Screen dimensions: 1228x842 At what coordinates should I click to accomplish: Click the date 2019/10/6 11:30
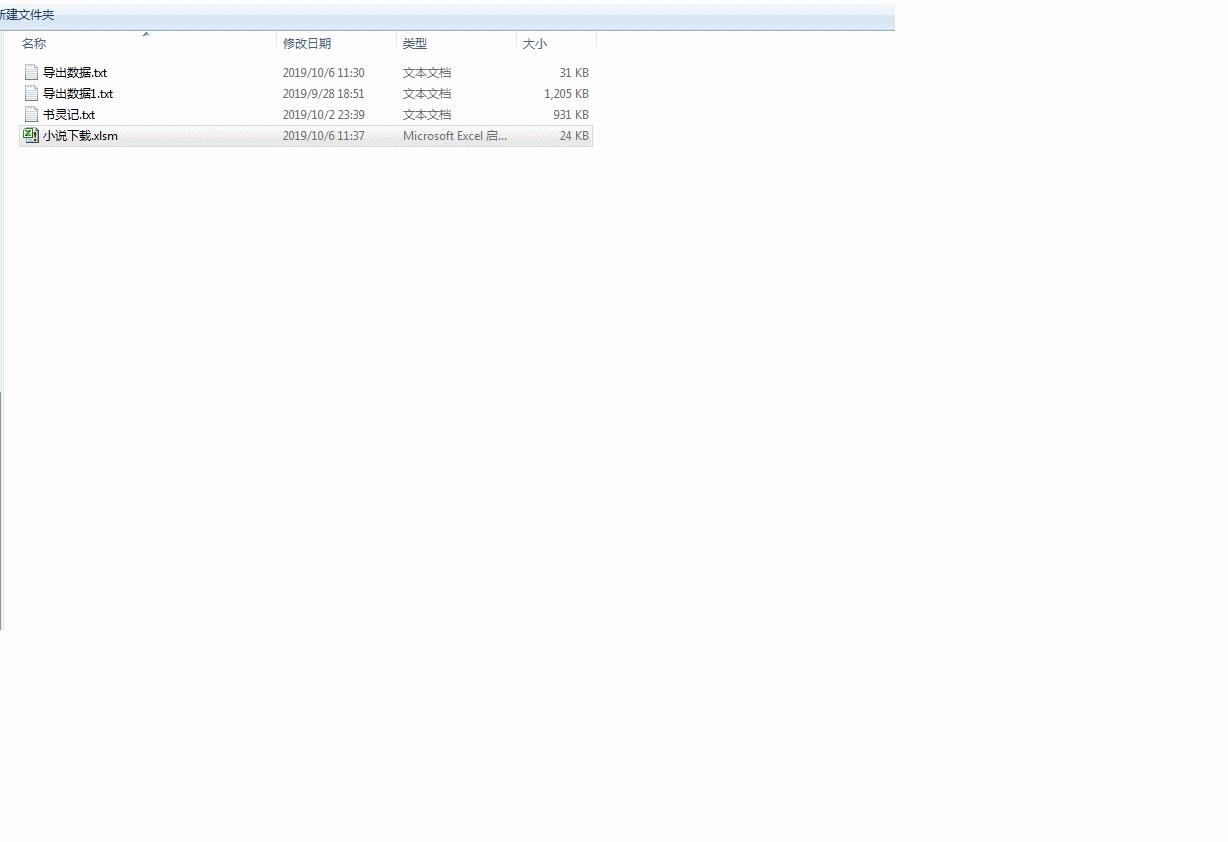coord(323,73)
